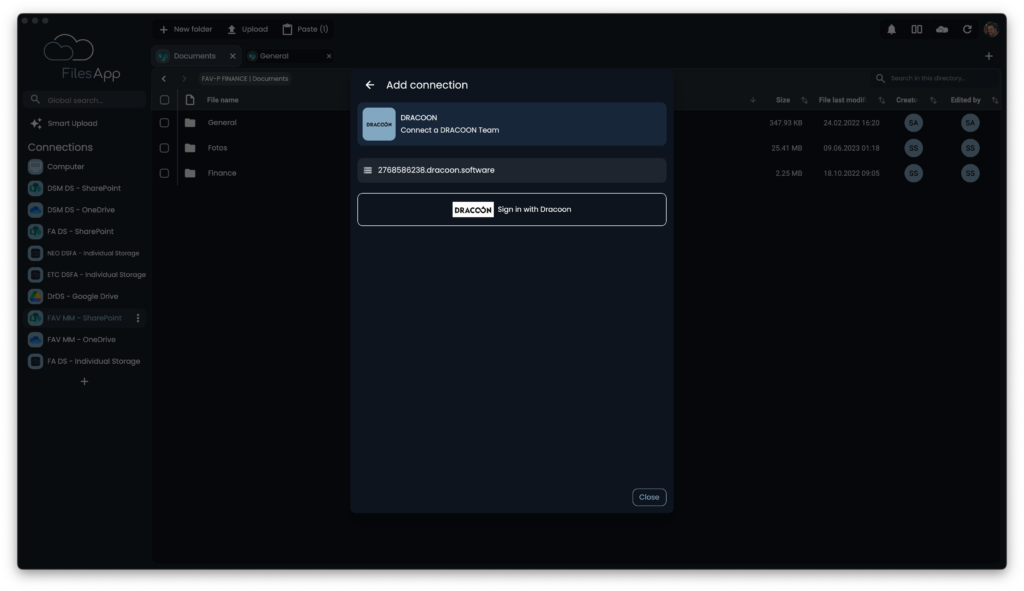
Task: Go back in the Add connection dialog
Action: pyautogui.click(x=370, y=85)
